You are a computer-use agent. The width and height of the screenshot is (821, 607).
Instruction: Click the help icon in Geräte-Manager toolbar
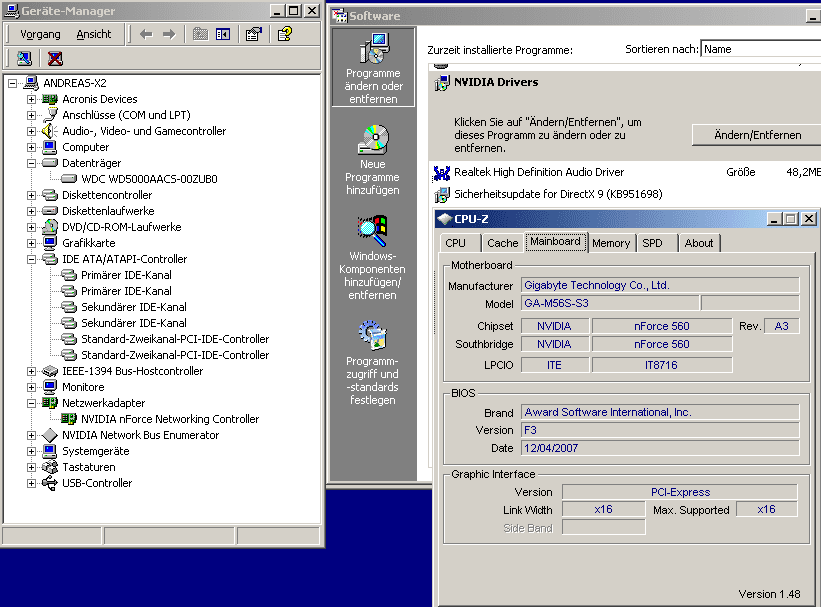tap(285, 35)
